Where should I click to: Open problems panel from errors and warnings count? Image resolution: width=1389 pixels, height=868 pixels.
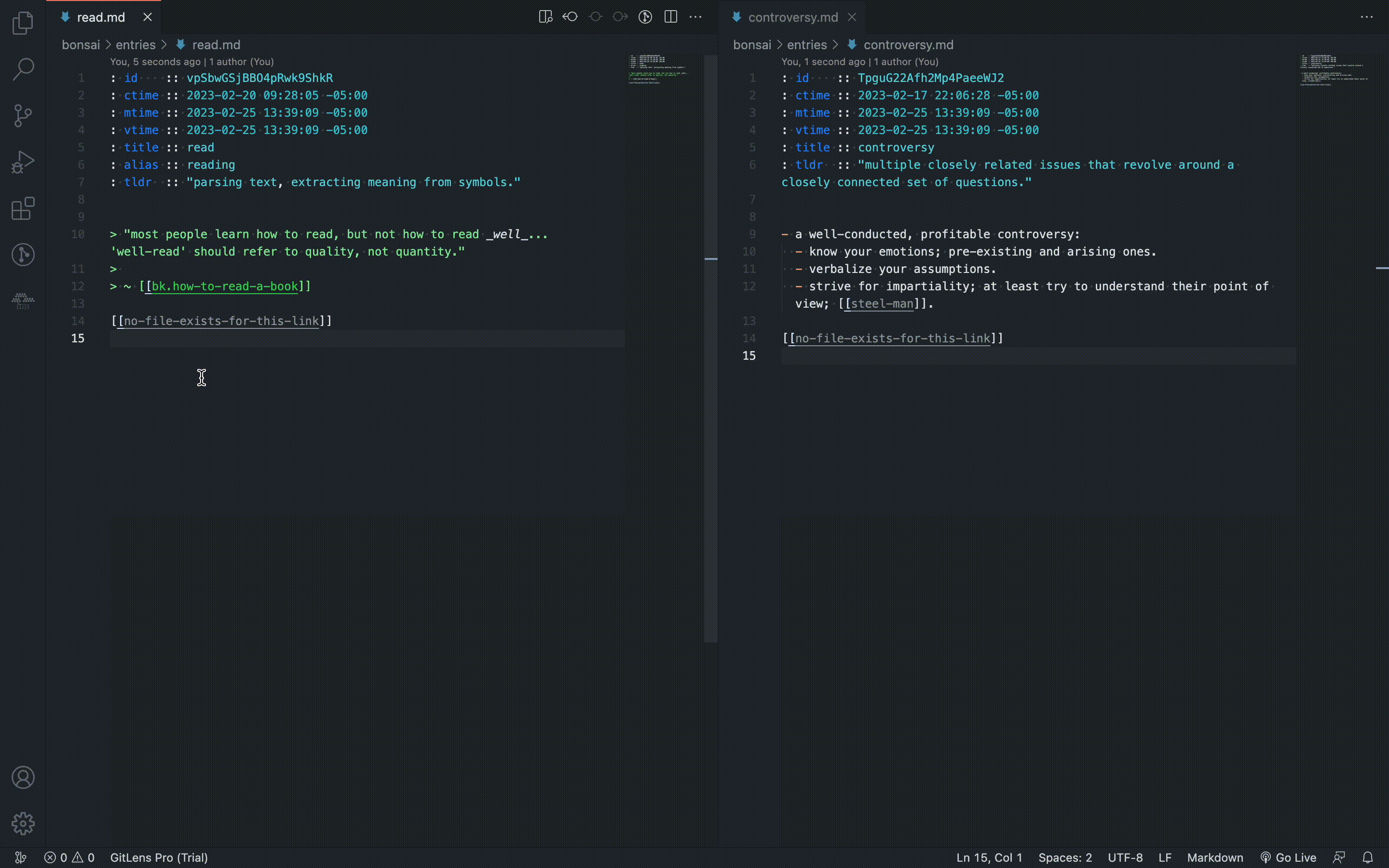click(69, 858)
